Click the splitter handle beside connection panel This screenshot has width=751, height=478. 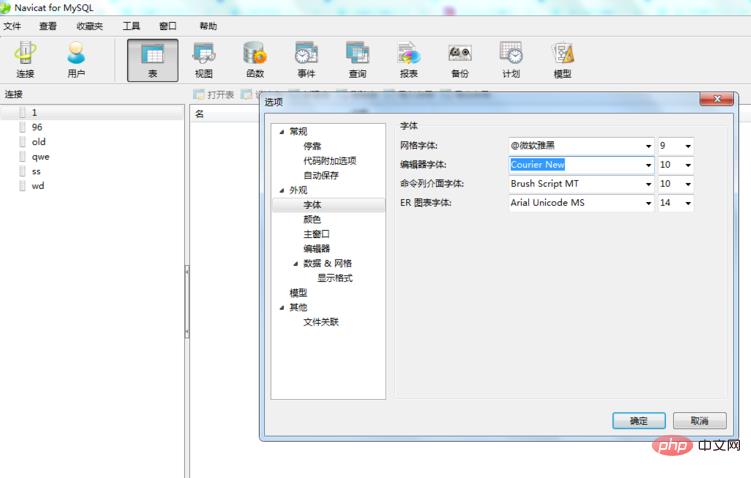[187, 302]
